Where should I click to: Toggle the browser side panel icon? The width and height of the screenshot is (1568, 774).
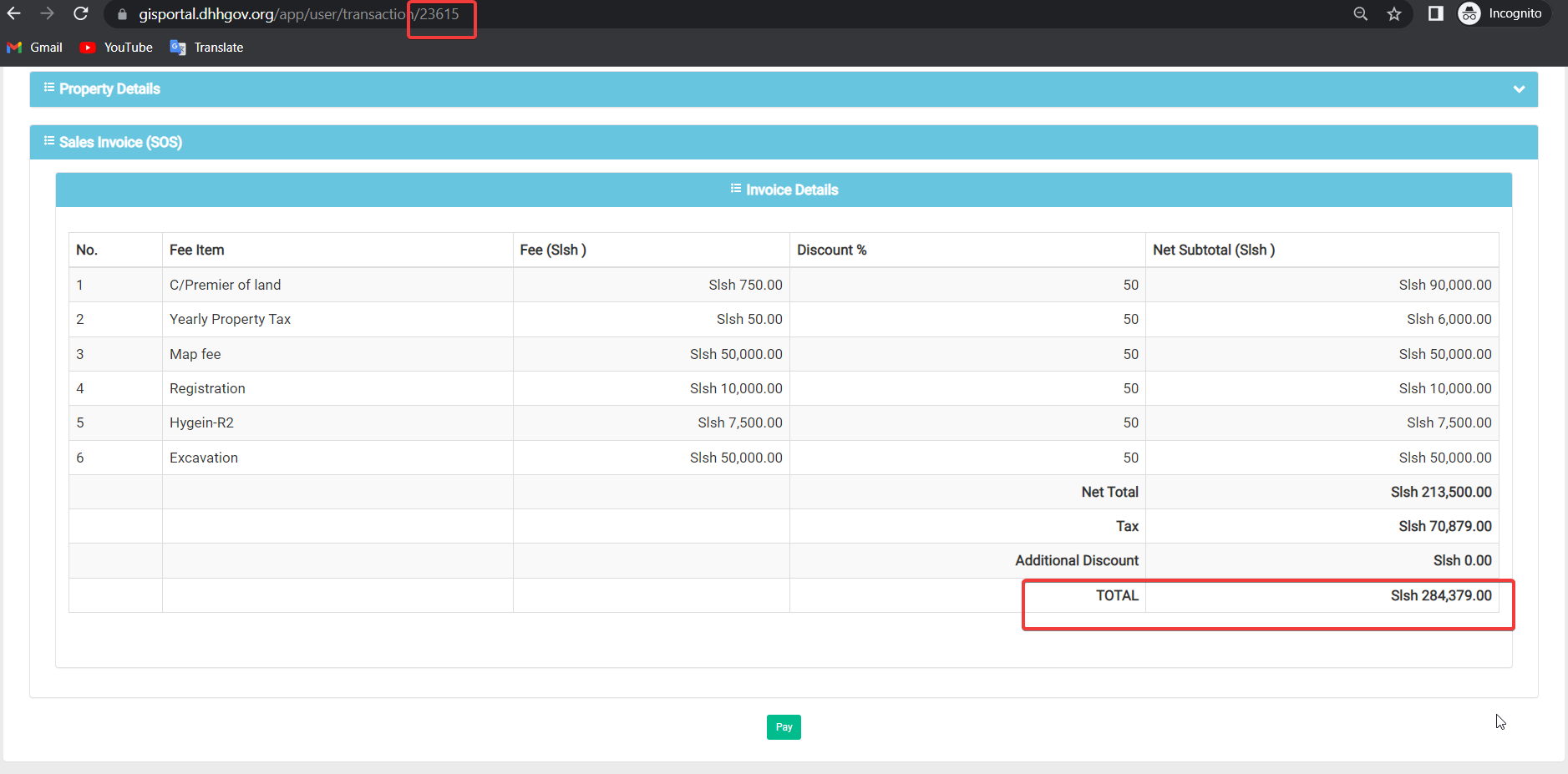(1436, 13)
